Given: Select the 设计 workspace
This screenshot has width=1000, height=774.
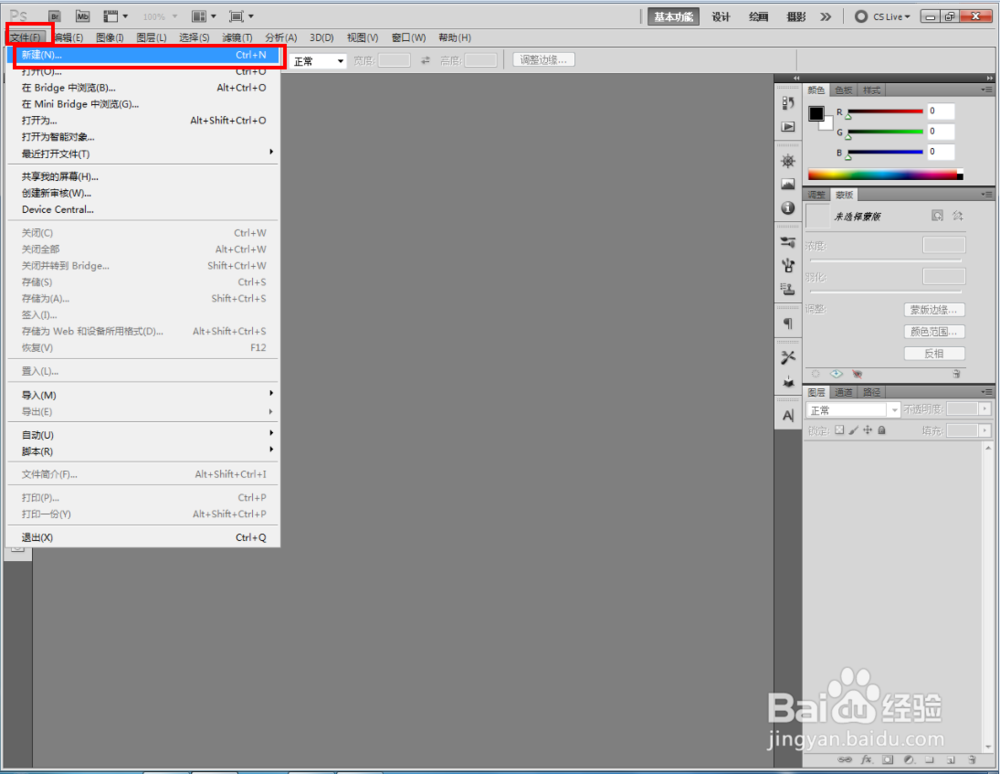Looking at the screenshot, I should coord(721,17).
